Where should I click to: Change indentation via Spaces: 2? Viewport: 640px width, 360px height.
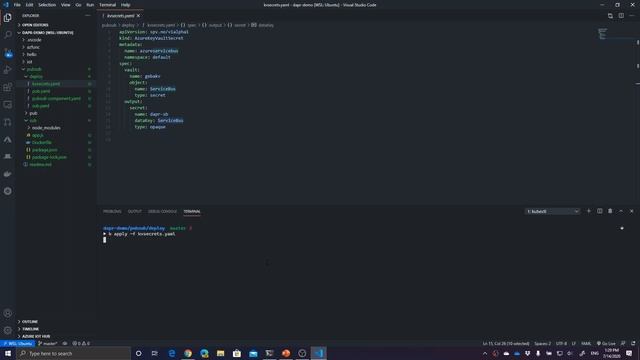[x=542, y=343]
